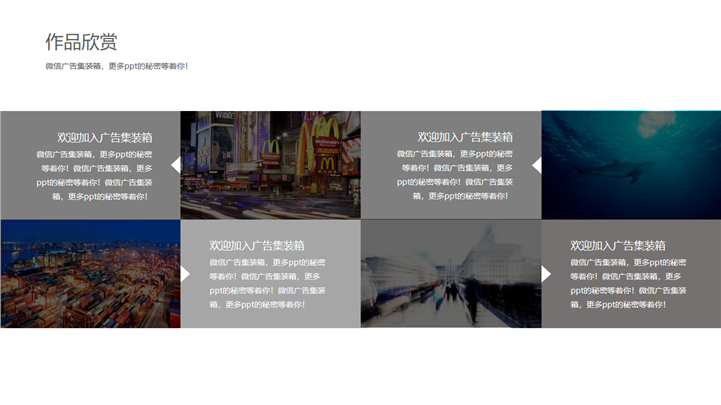
Task: Select the body paragraph left of the shark photo
Action: [456, 176]
